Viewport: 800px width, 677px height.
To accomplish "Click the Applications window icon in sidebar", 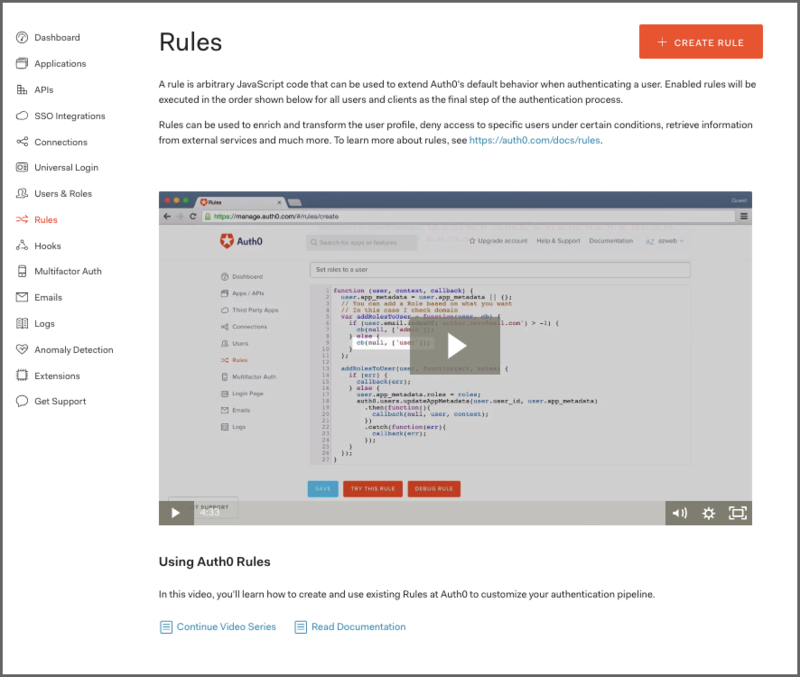I will coord(22,63).
